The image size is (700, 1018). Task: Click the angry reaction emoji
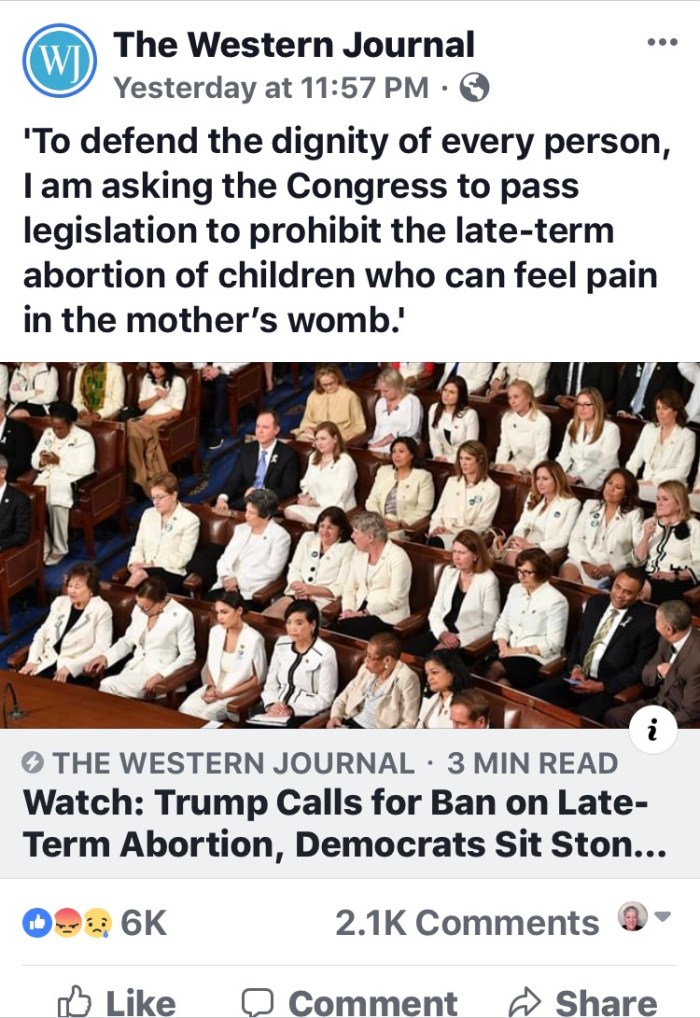click(x=66, y=923)
